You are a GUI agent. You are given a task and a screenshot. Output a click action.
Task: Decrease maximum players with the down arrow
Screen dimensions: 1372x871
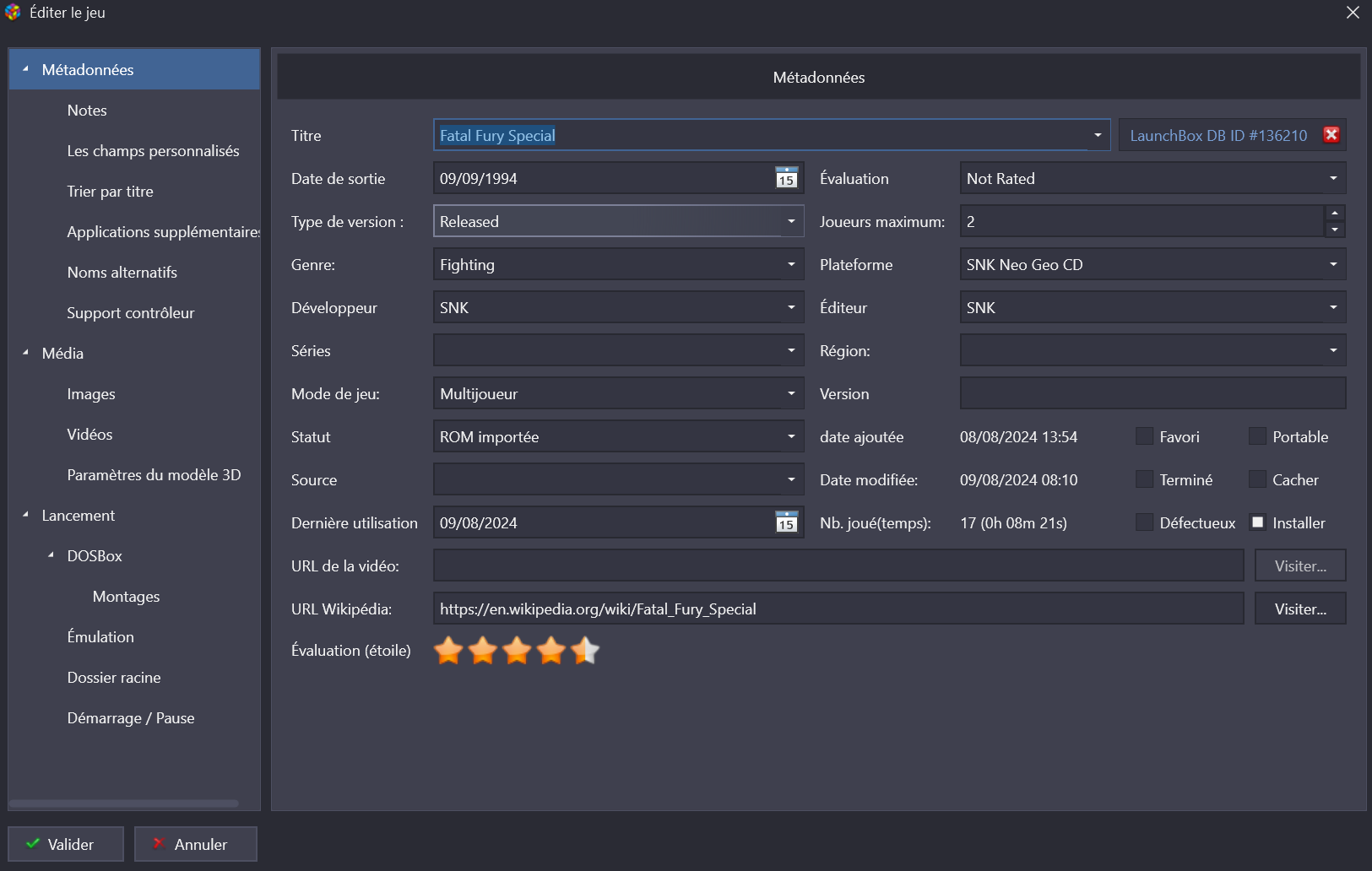[1335, 230]
